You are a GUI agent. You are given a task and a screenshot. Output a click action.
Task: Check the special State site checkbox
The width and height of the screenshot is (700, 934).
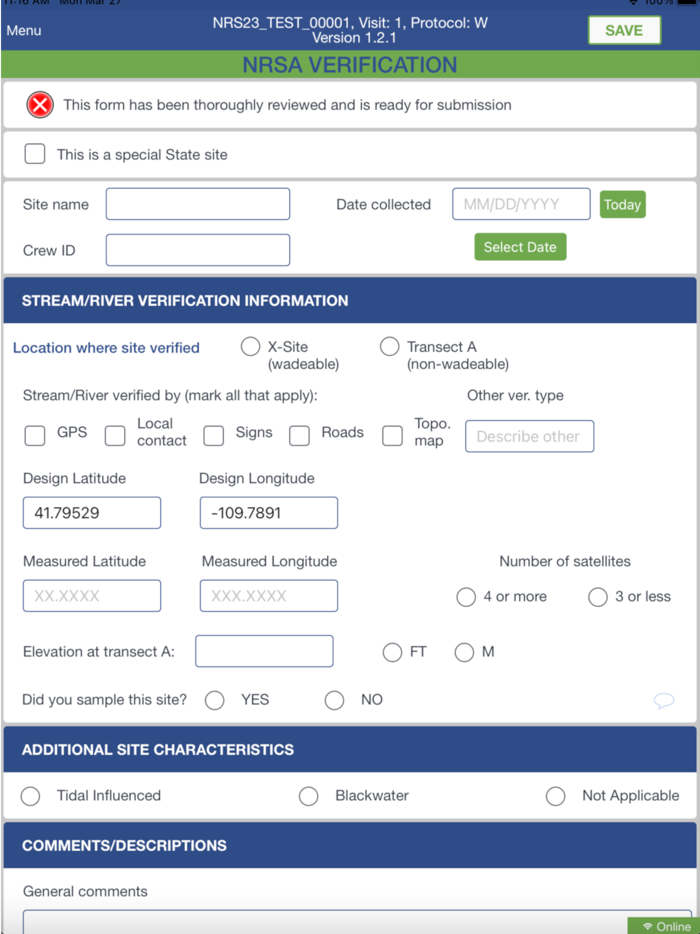(35, 154)
